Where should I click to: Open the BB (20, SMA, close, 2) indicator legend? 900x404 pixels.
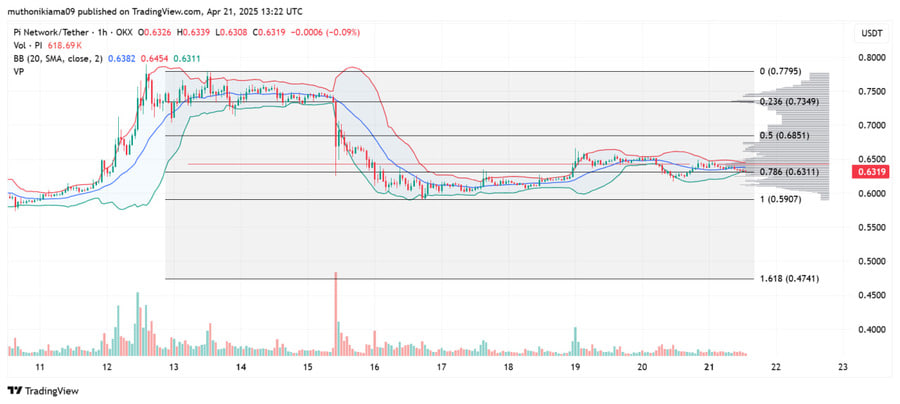click(56, 59)
